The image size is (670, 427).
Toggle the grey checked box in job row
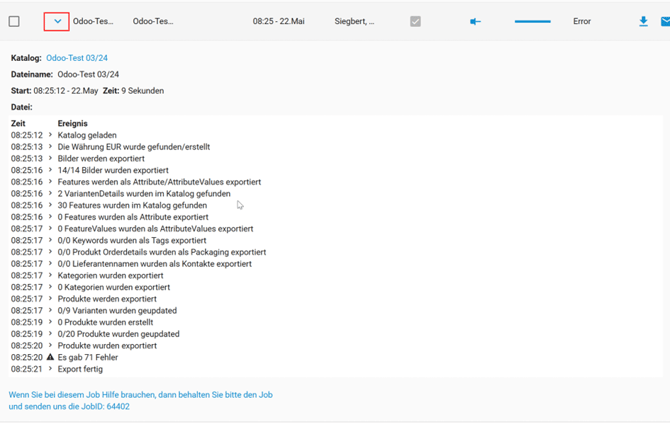click(415, 21)
